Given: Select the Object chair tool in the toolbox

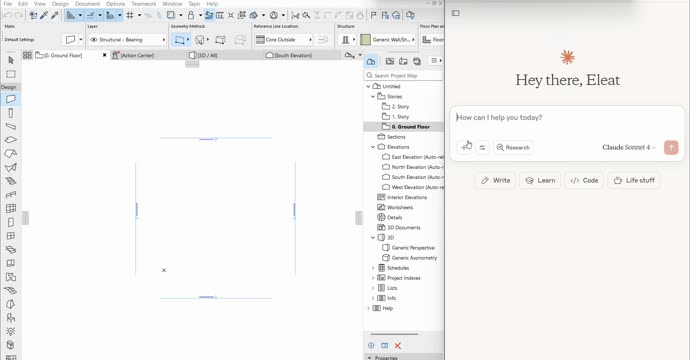Looking at the screenshot, I should 11,318.
